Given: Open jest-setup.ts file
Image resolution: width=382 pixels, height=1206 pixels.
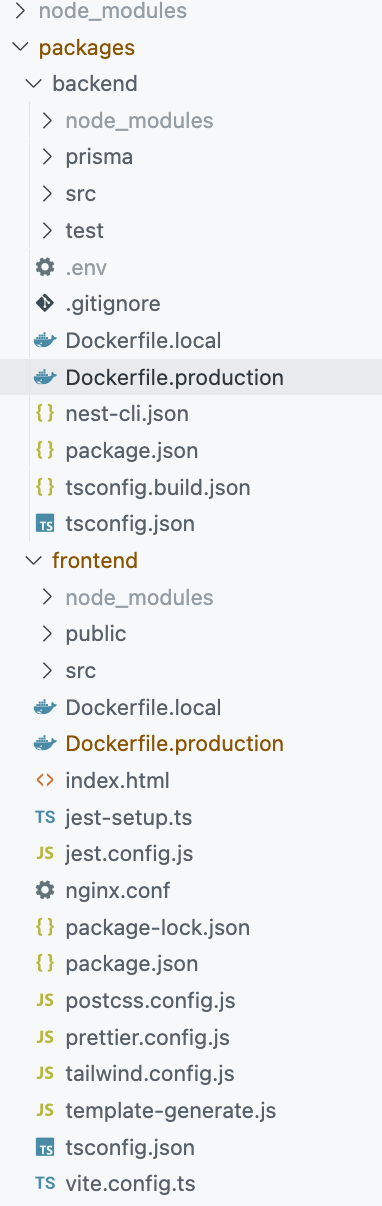Looking at the screenshot, I should (x=128, y=817).
